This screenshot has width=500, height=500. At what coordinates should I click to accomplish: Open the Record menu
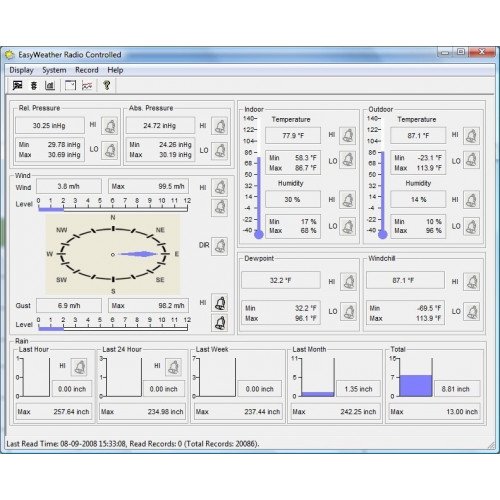[x=87, y=70]
